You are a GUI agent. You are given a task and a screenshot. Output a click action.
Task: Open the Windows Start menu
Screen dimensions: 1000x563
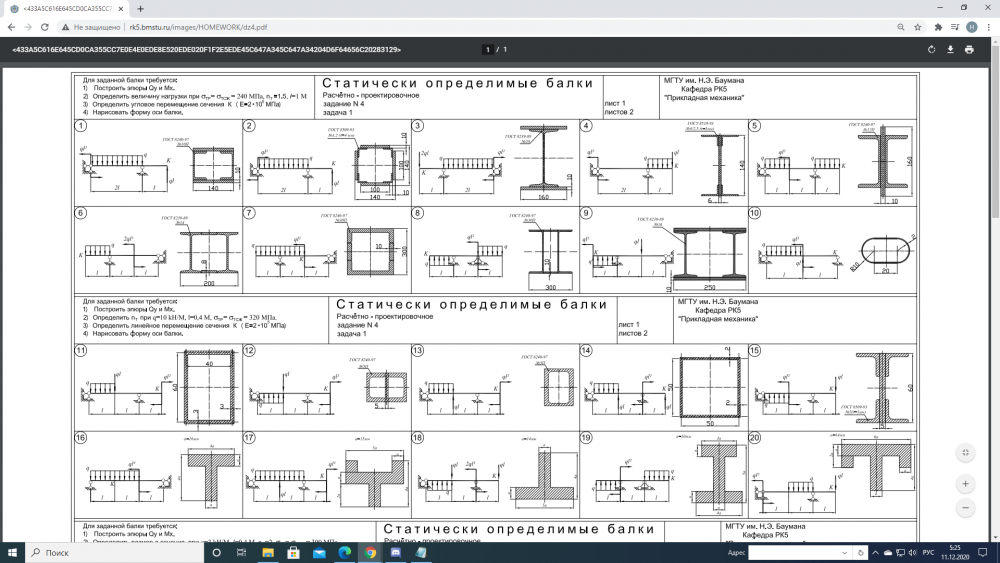click(x=11, y=552)
